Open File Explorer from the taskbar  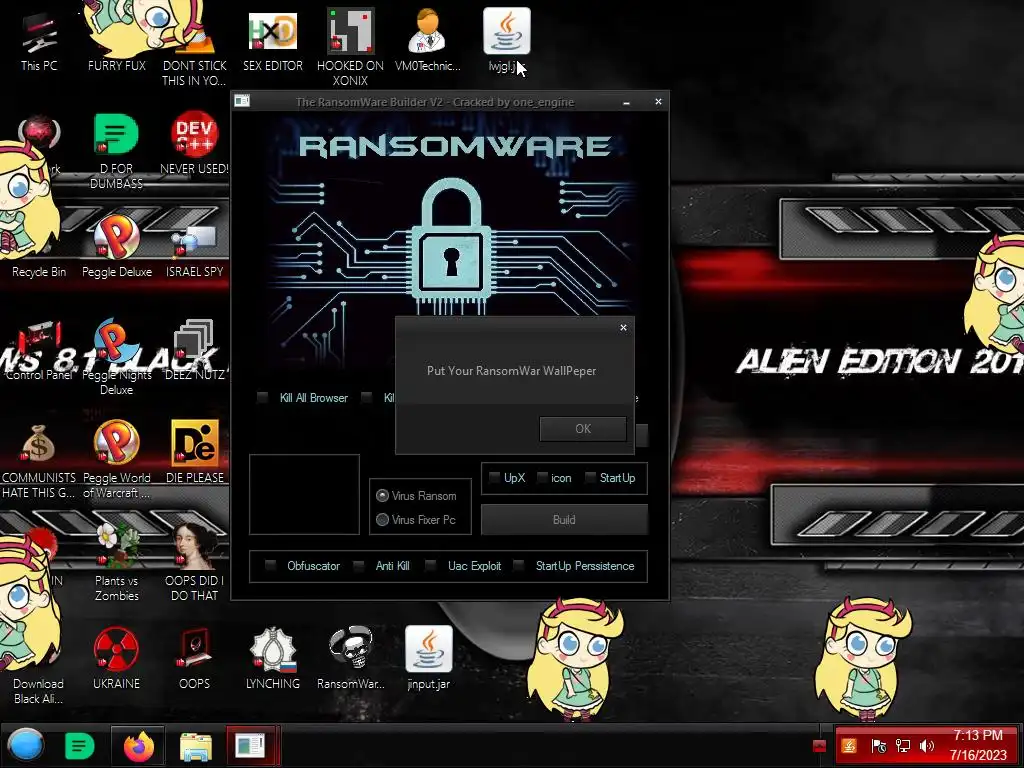coord(195,746)
